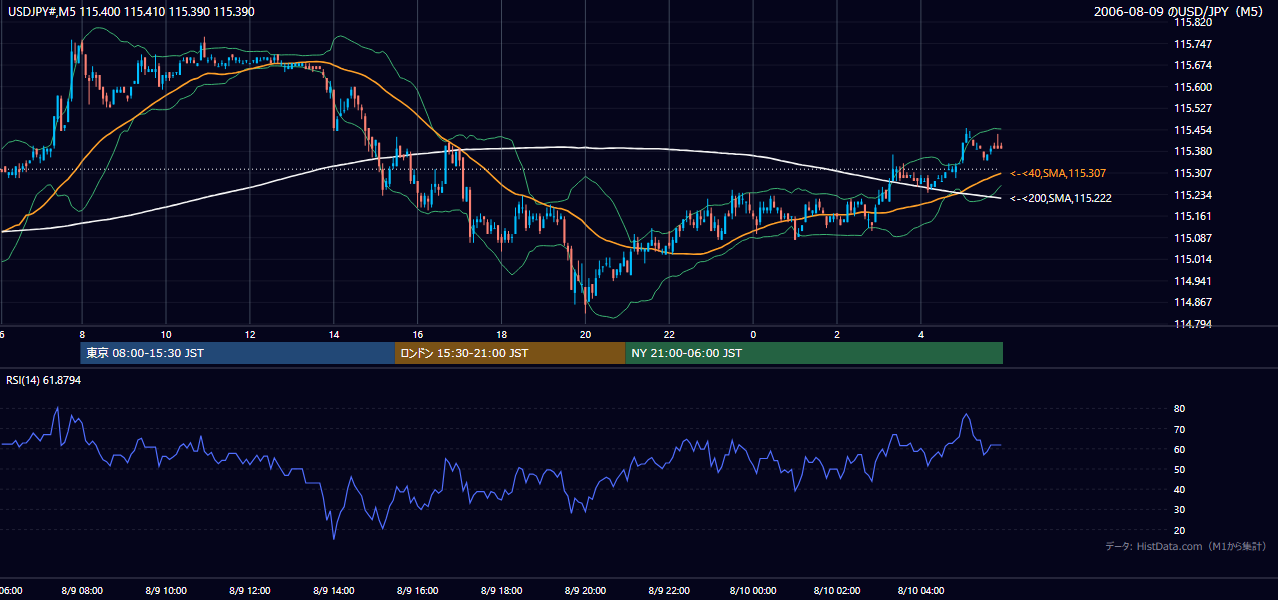Select the 東京 08:00-15:30 JST session bar

[238, 353]
